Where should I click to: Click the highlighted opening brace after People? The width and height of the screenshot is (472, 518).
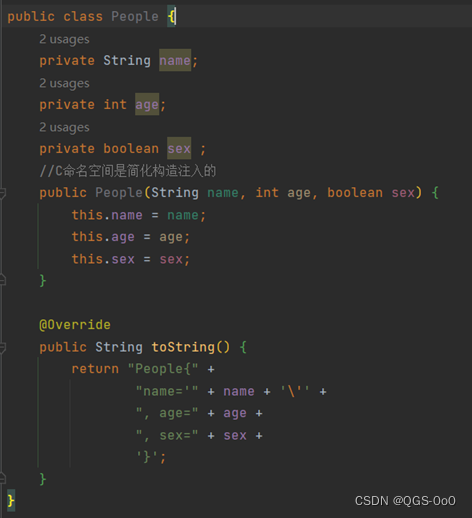[171, 16]
